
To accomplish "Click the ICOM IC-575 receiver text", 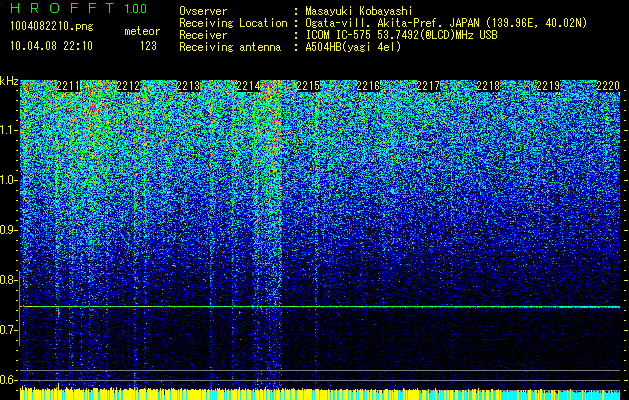I will [401, 35].
